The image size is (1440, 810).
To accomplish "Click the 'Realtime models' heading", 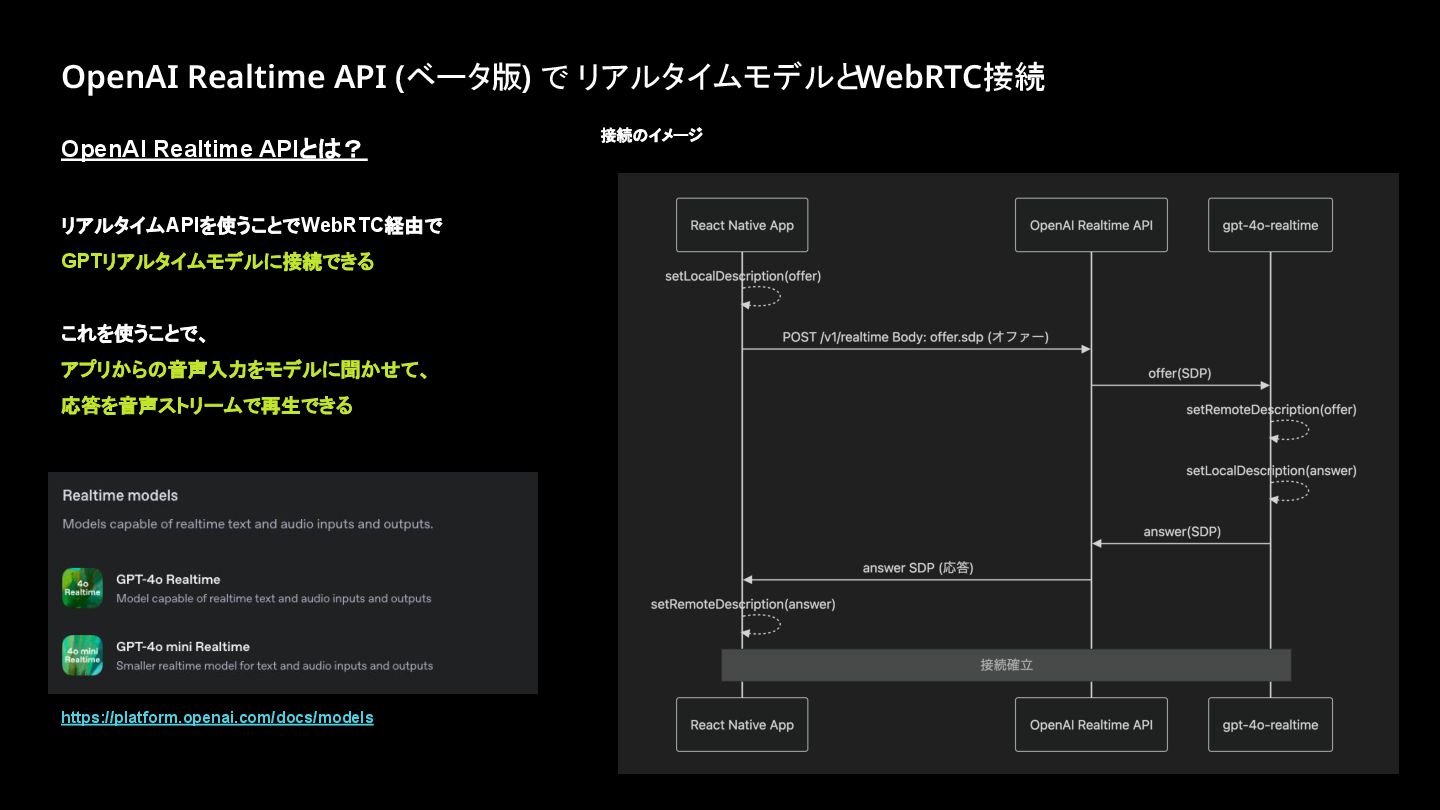I will coord(120,495).
